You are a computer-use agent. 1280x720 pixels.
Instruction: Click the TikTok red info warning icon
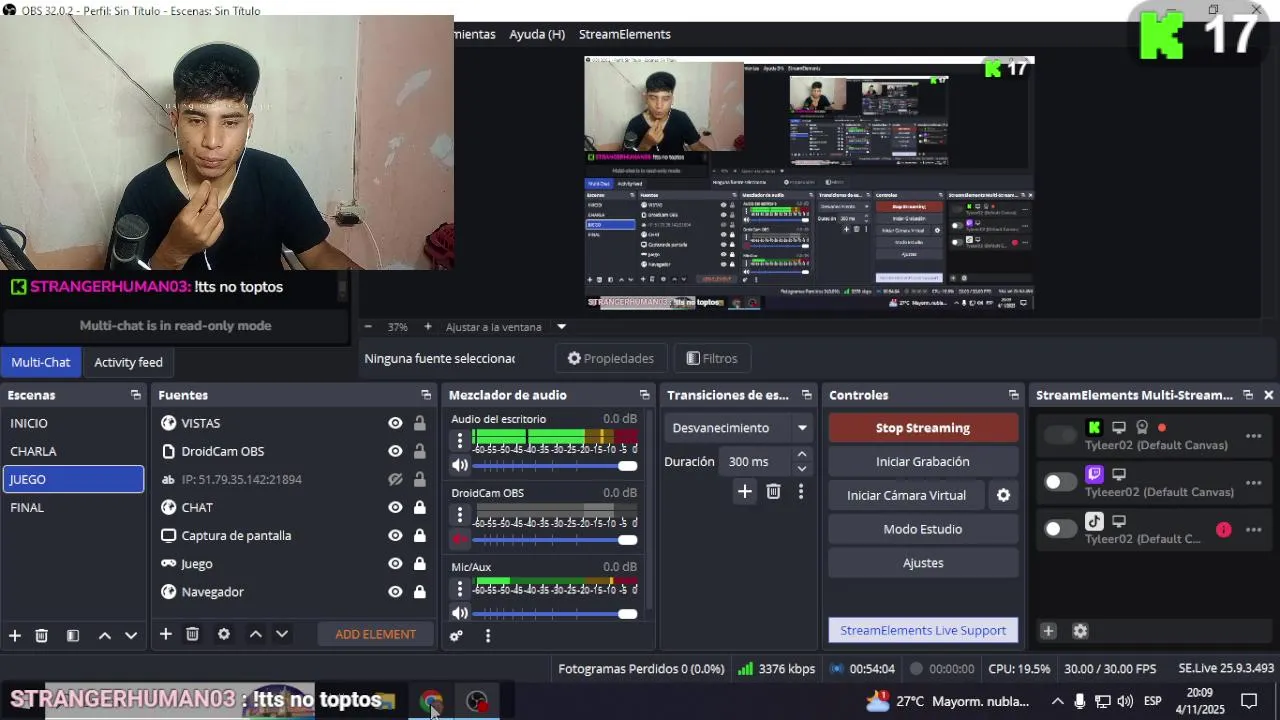1224,530
